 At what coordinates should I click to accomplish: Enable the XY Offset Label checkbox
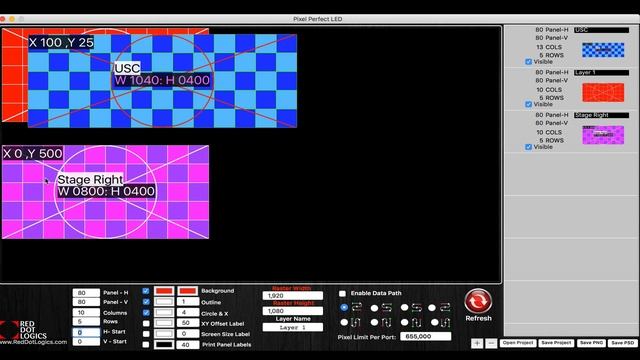pyautogui.click(x=146, y=324)
